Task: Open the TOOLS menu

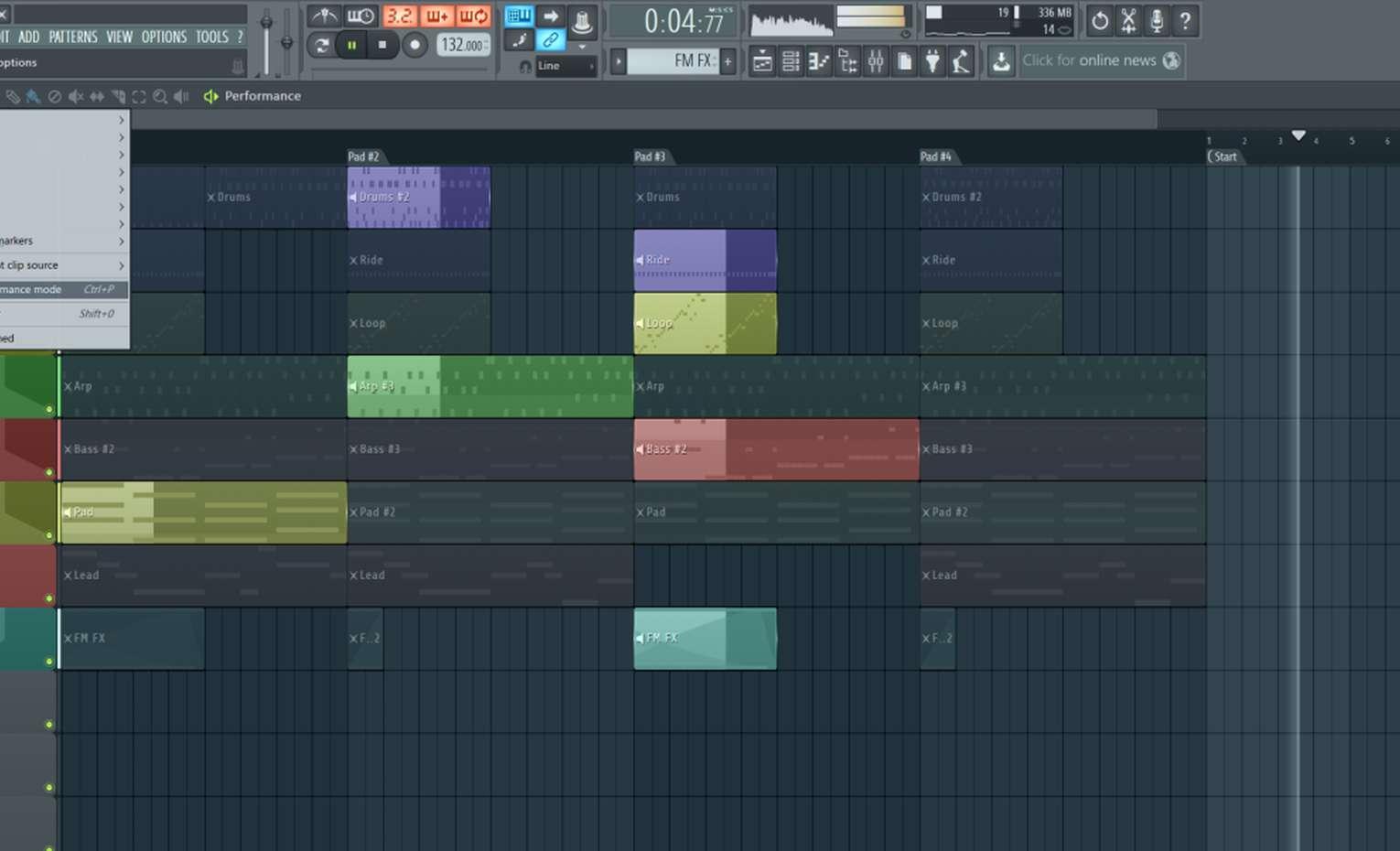Action: tap(212, 37)
